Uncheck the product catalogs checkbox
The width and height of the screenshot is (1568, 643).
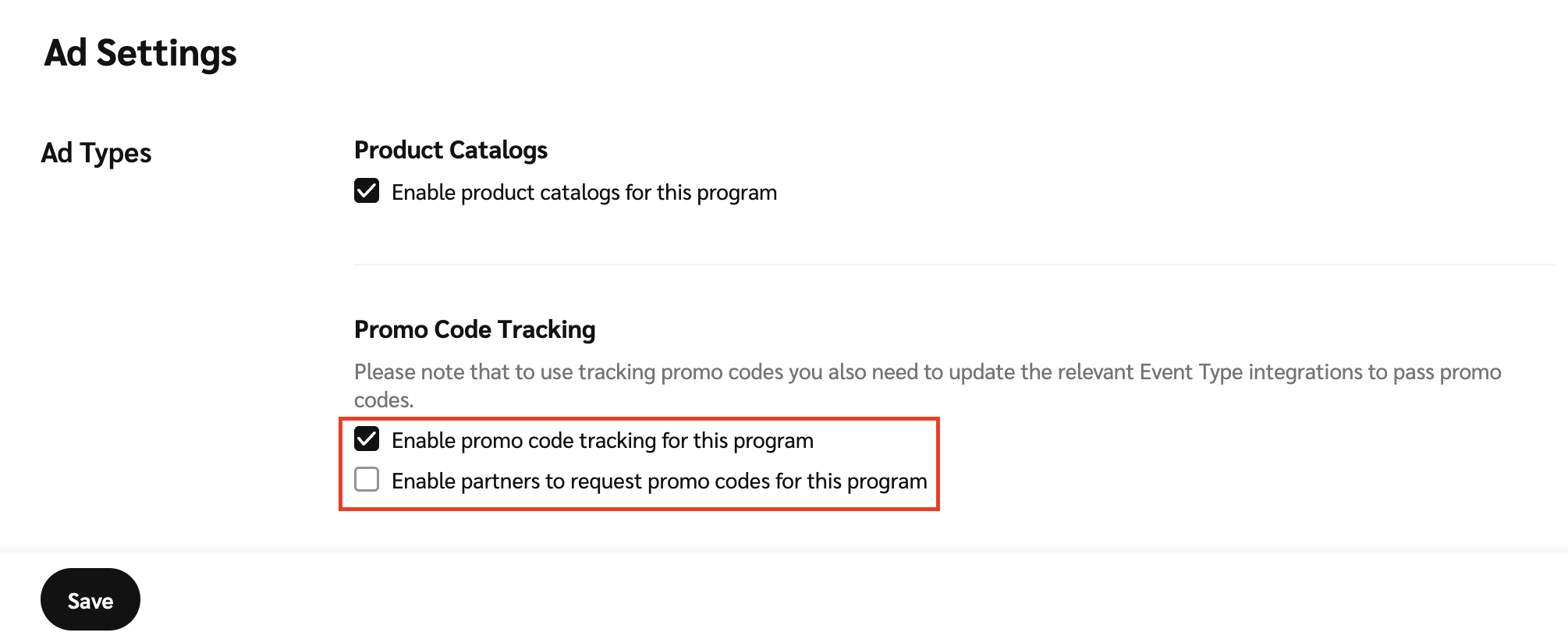click(x=367, y=191)
